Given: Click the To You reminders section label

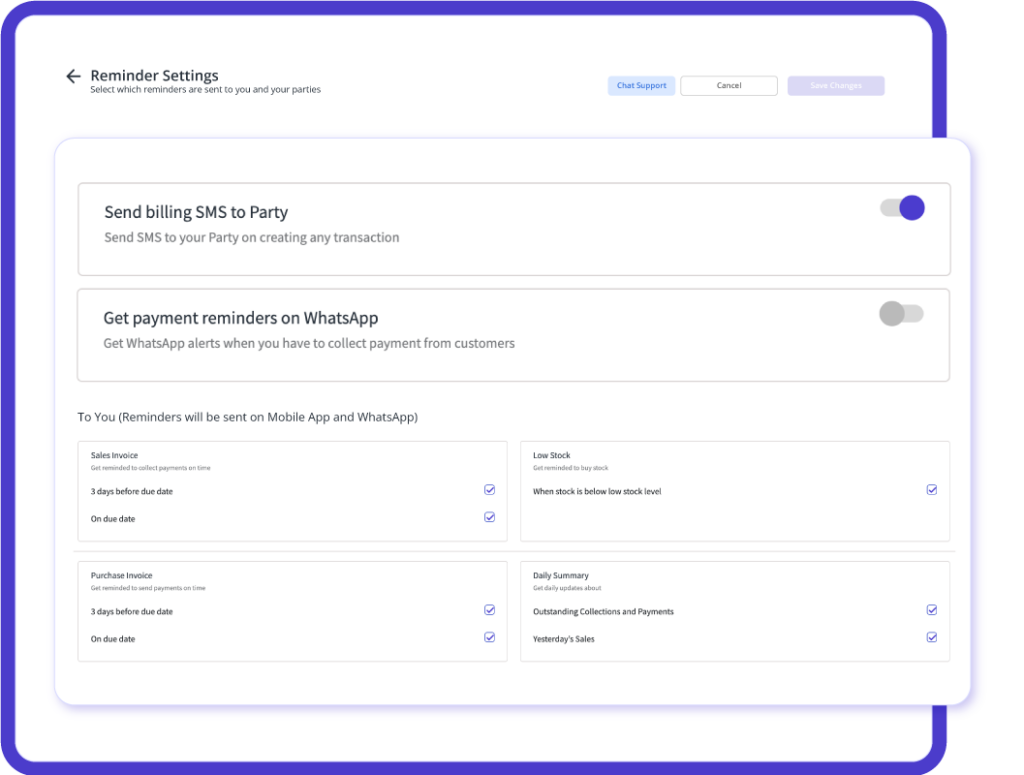Looking at the screenshot, I should click(250, 417).
